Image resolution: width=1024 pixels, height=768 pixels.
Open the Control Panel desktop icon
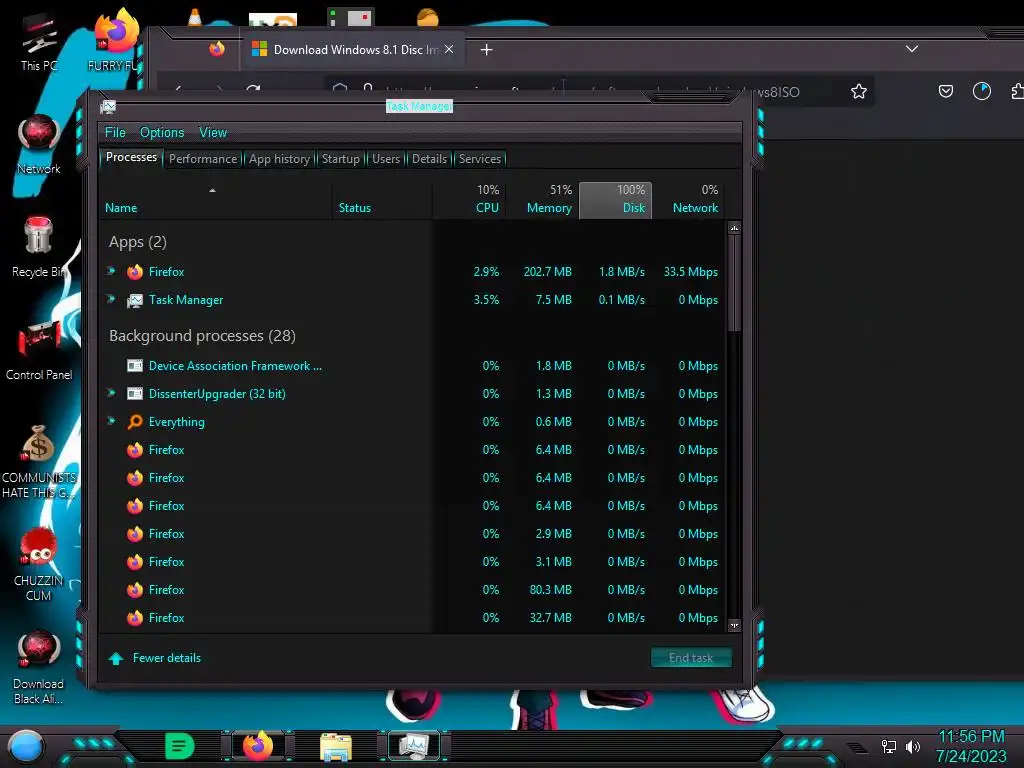click(x=39, y=350)
